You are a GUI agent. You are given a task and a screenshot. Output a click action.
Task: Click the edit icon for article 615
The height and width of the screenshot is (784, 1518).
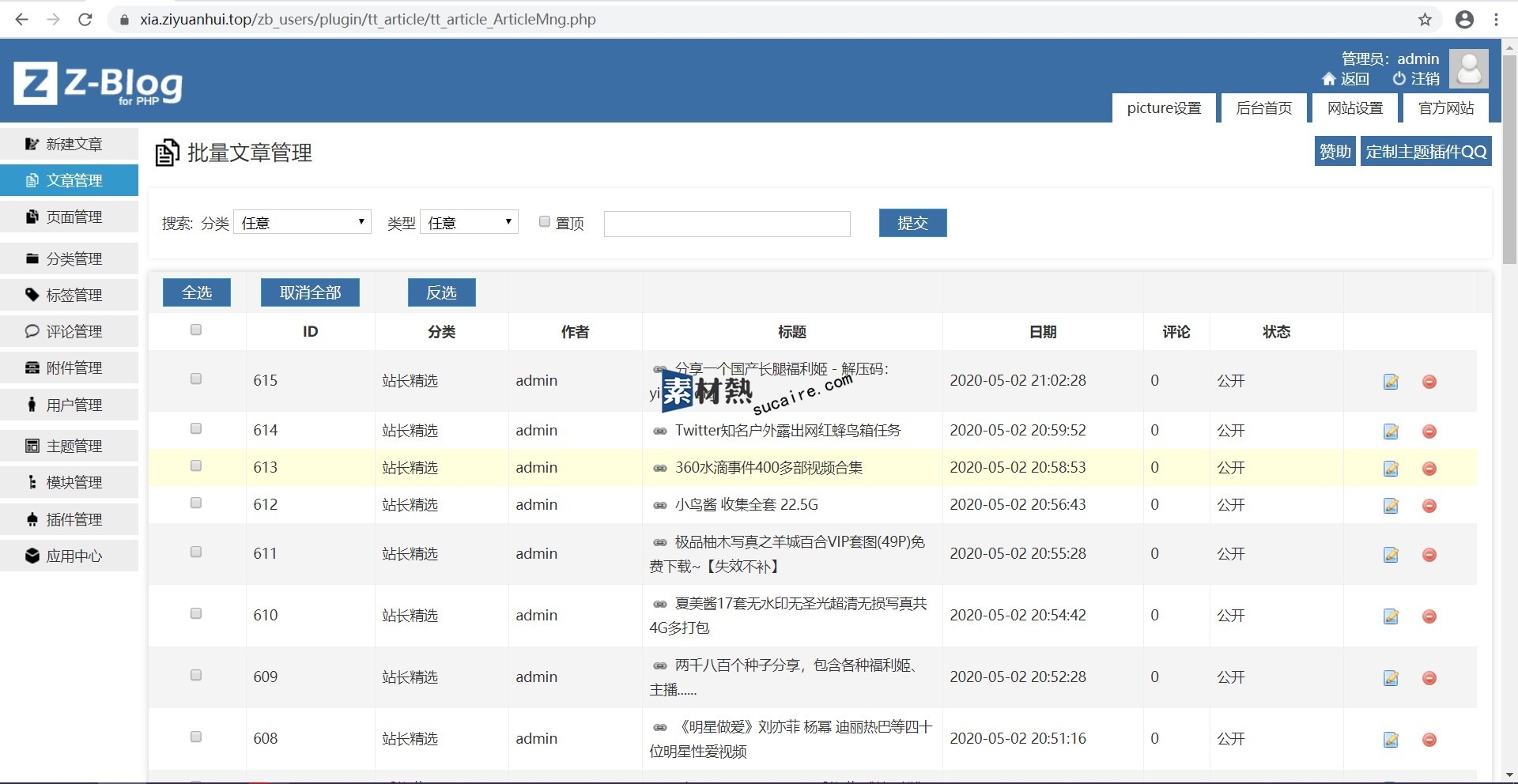tap(1391, 382)
